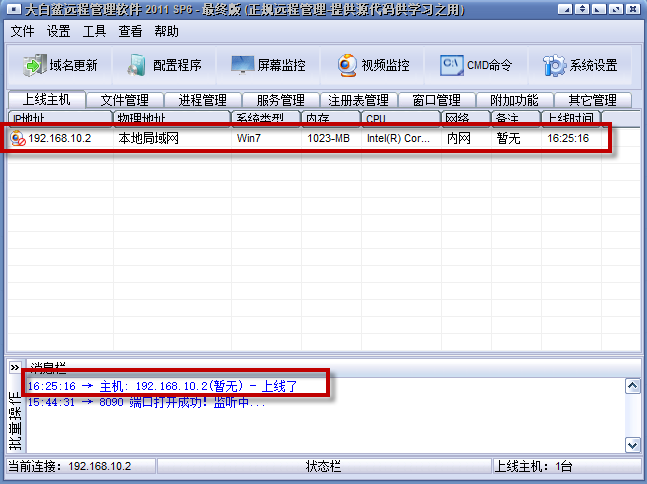Open the 帮助 menu
Screen dimensions: 647x484
coord(166,31)
